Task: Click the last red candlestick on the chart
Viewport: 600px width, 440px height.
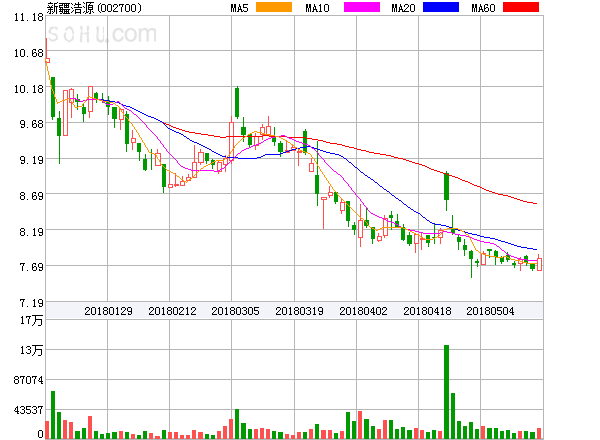Action: (x=539, y=264)
